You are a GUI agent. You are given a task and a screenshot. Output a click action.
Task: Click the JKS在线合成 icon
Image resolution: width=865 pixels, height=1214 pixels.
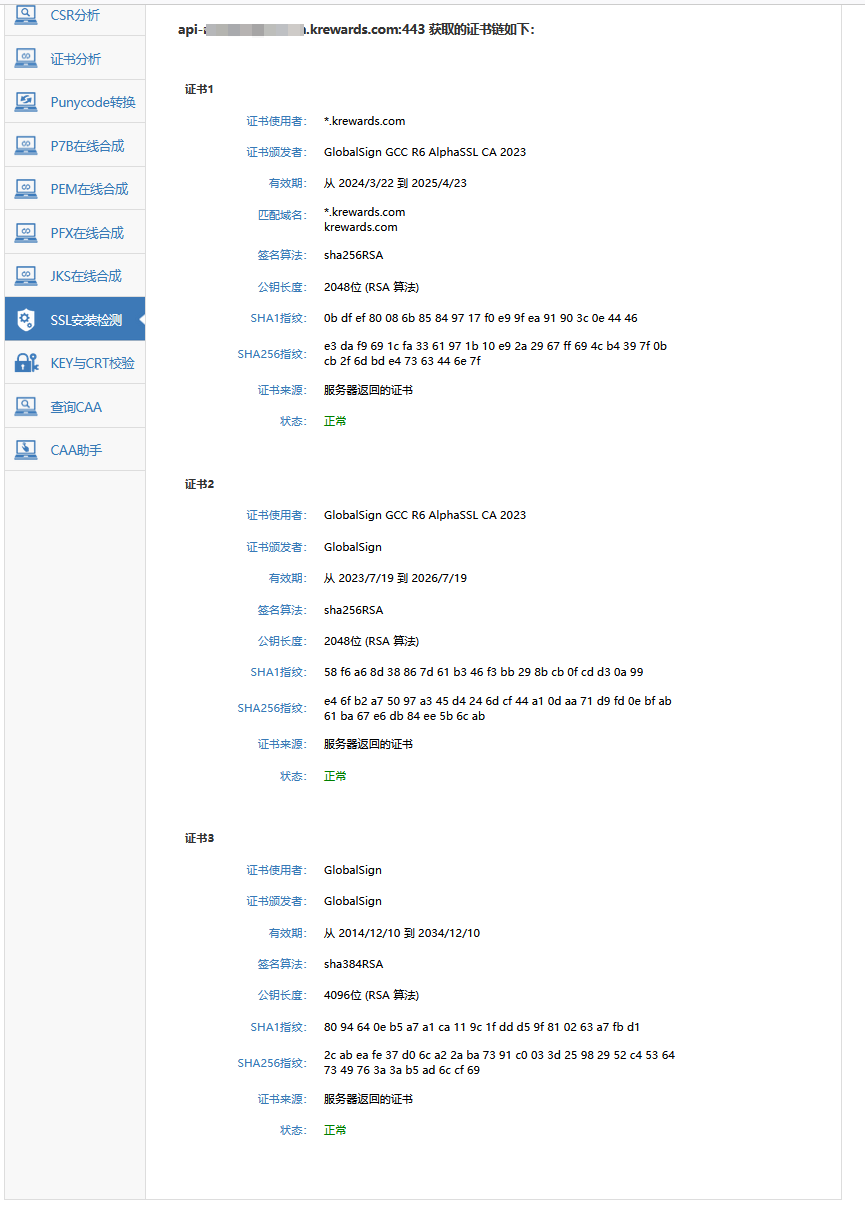coord(26,275)
